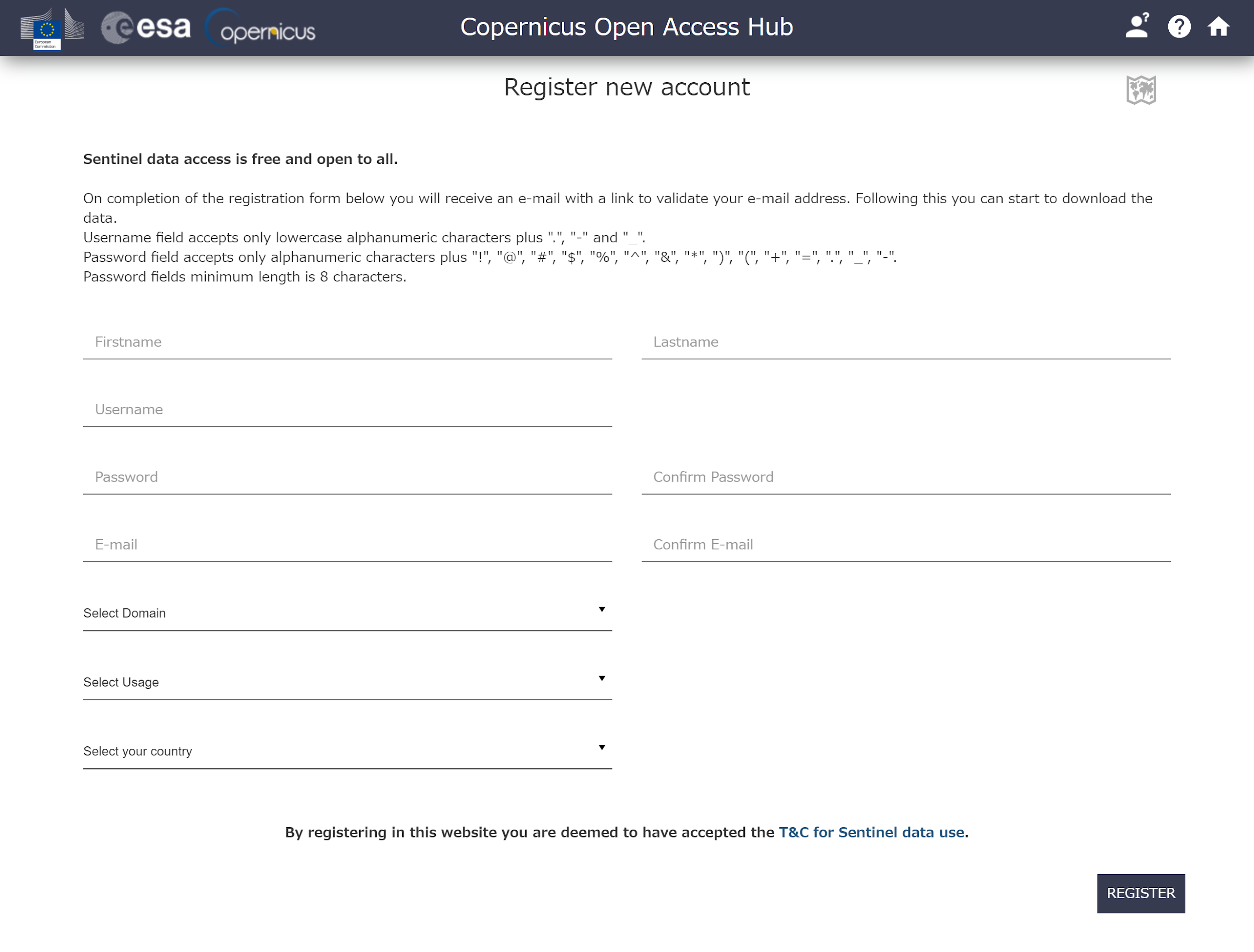Viewport: 1254px width, 952px height.
Task: Click the REGISTER button
Action: (x=1141, y=893)
